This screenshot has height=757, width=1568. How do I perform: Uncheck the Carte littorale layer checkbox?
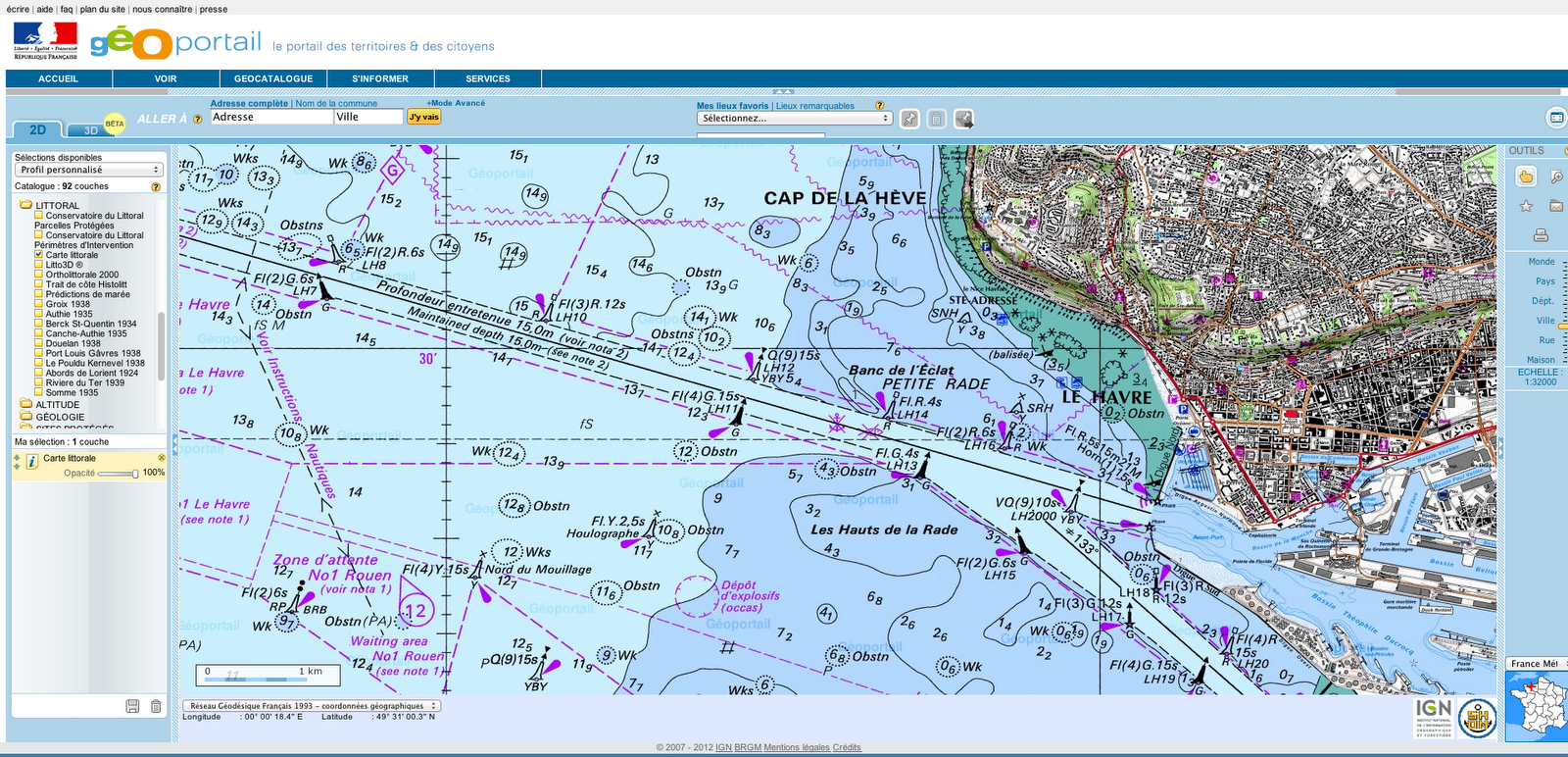coord(39,255)
